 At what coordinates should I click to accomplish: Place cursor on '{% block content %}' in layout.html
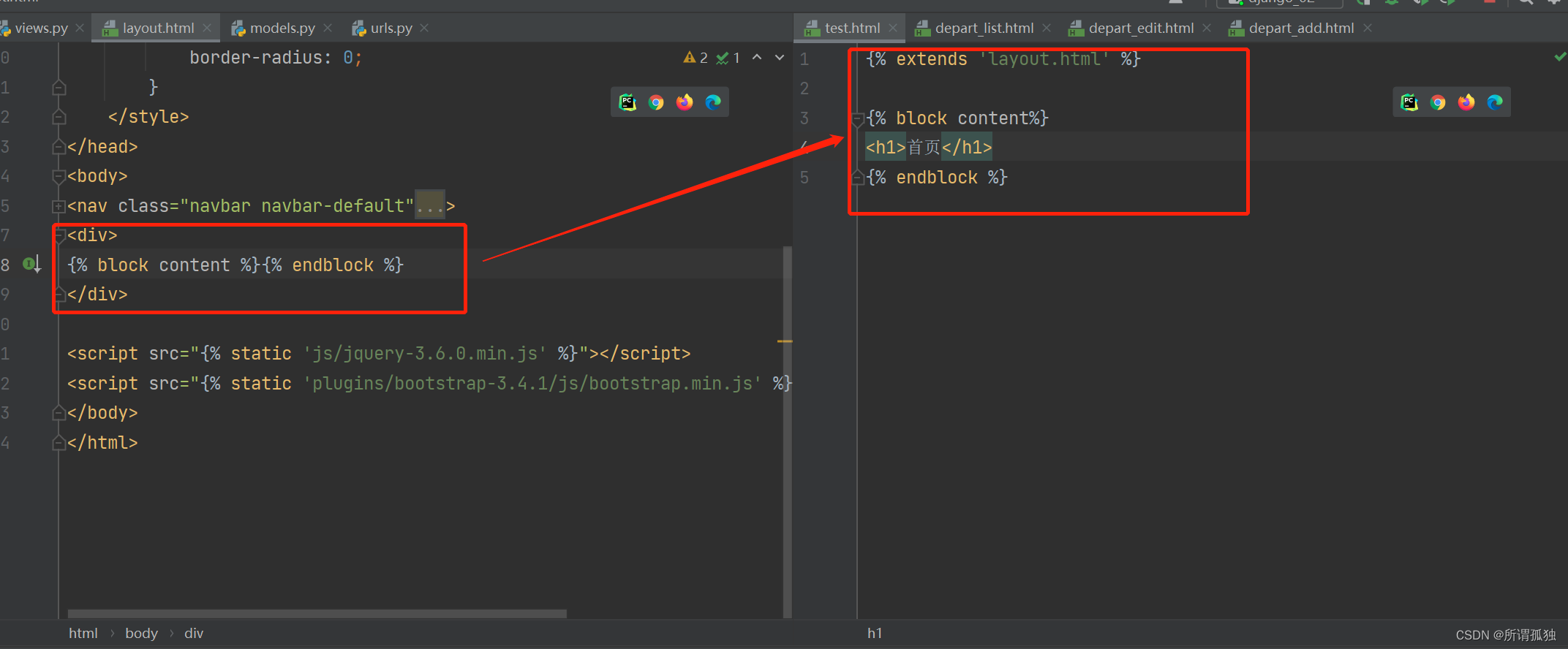pyautogui.click(x=164, y=265)
